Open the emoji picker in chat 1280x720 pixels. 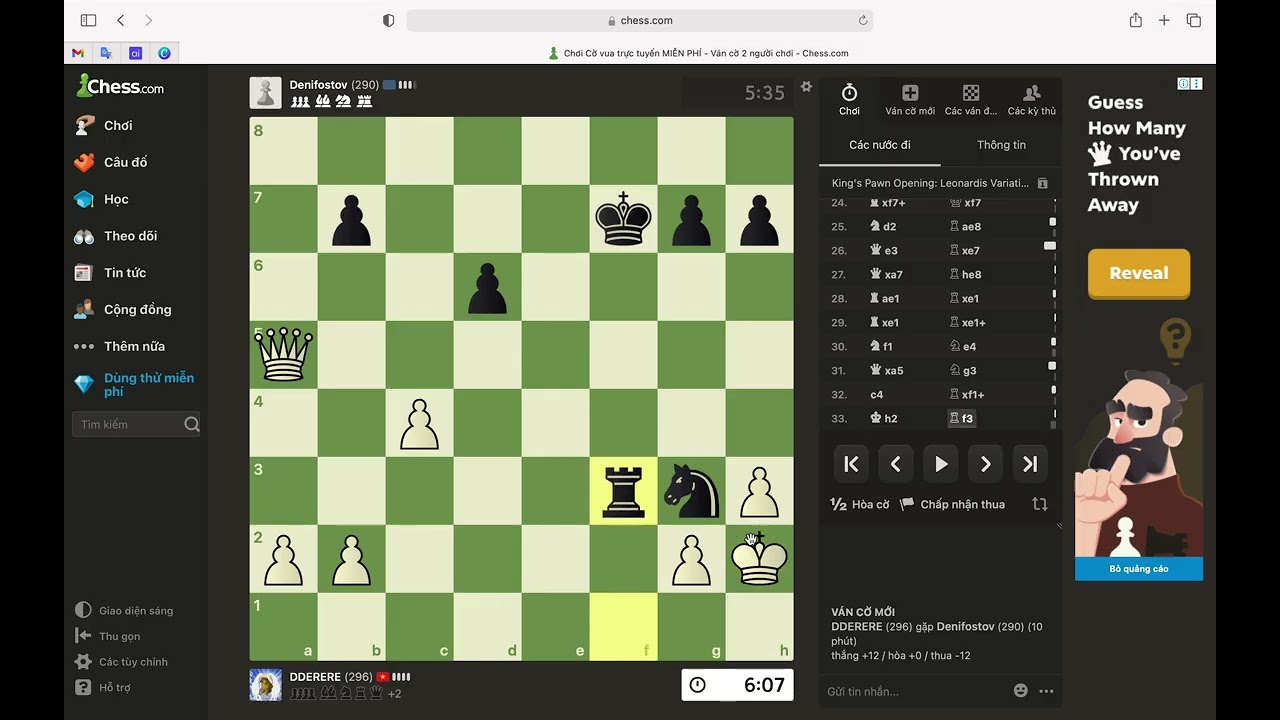[1020, 691]
